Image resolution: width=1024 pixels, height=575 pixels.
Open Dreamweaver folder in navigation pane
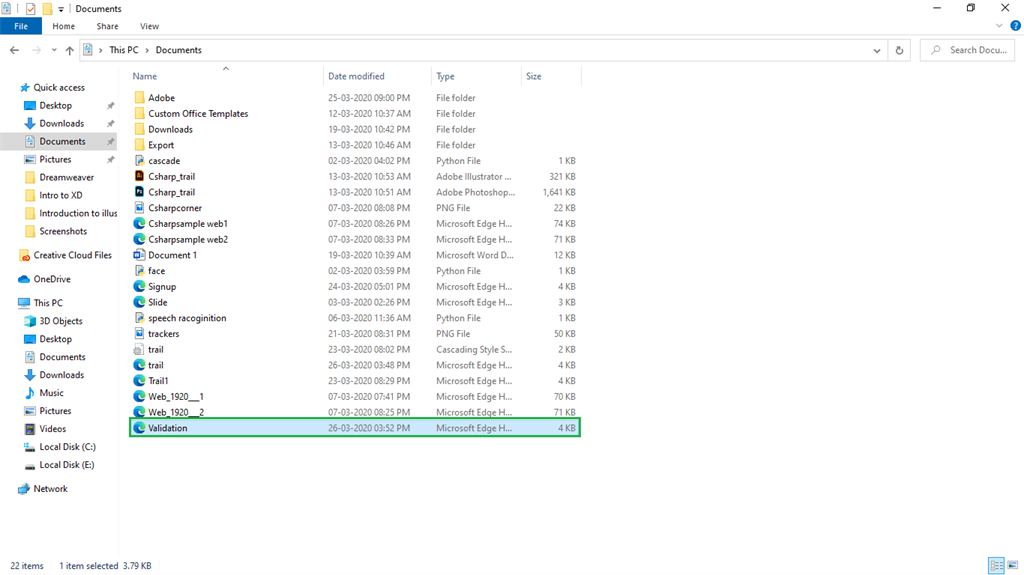[x=66, y=177]
